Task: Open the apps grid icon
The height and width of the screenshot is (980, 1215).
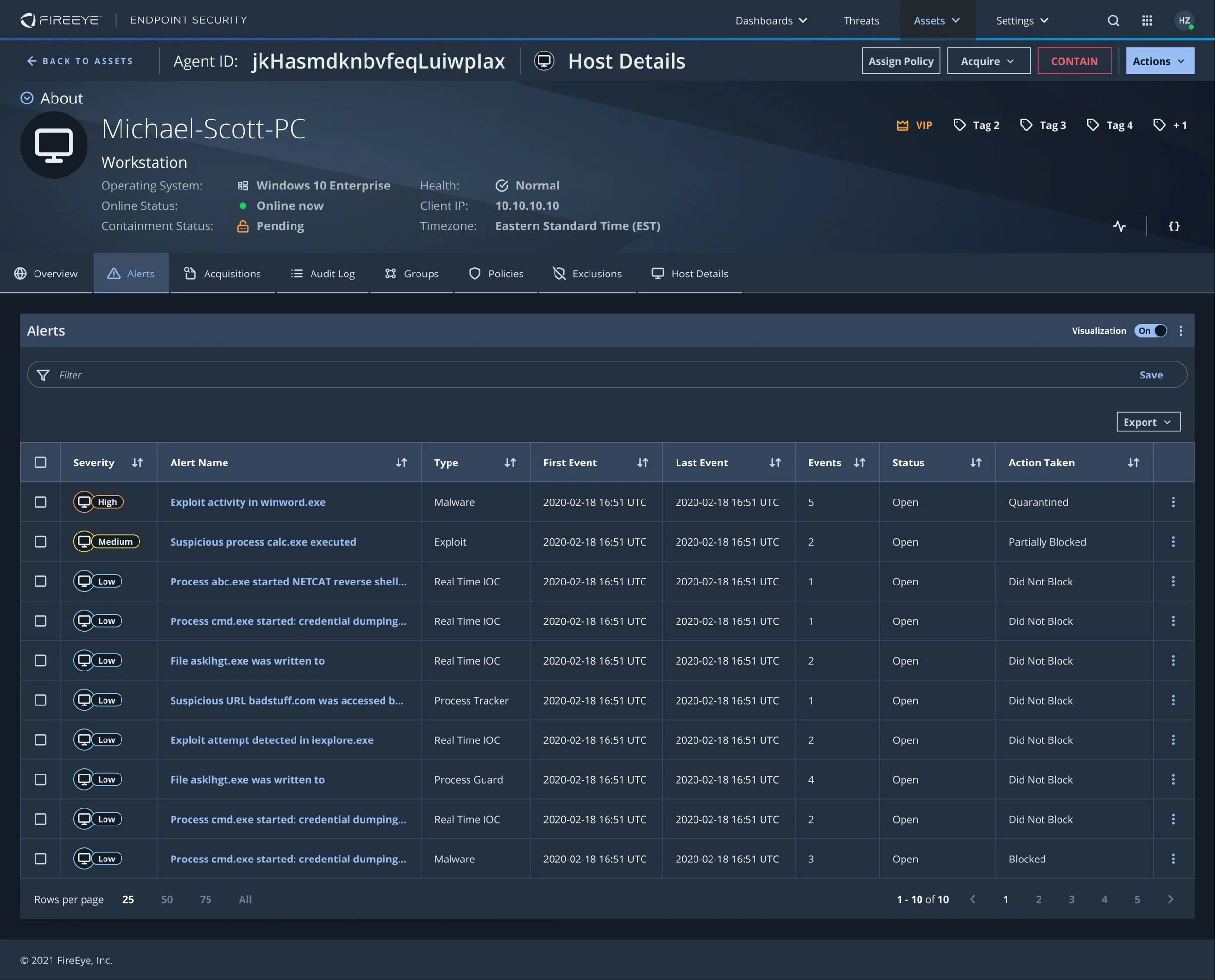Action: (1146, 21)
